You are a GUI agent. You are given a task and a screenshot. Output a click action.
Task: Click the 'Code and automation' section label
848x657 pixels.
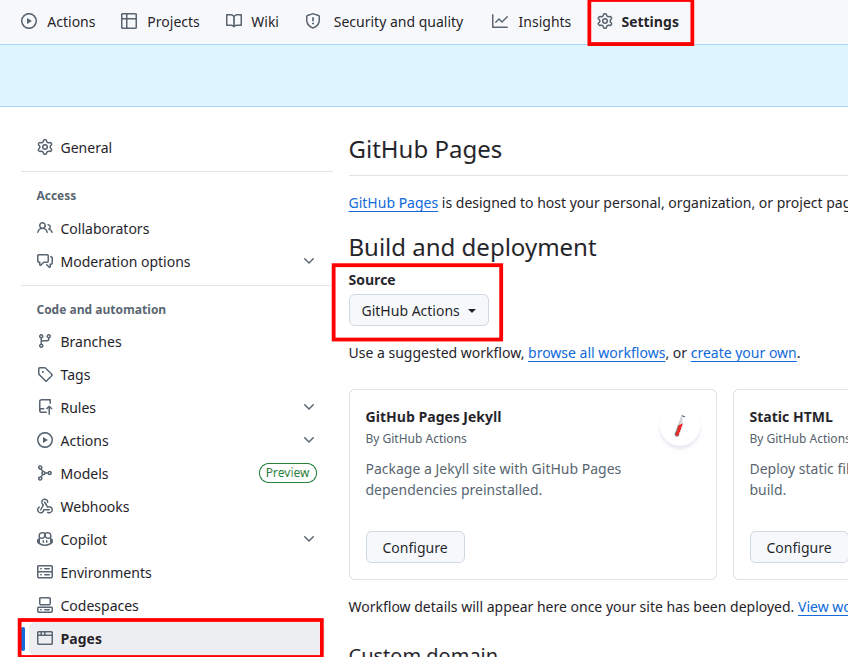click(x=101, y=309)
